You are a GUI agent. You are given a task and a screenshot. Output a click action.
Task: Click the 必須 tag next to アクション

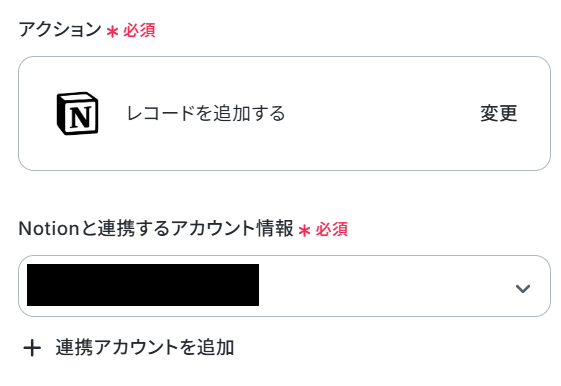[139, 30]
